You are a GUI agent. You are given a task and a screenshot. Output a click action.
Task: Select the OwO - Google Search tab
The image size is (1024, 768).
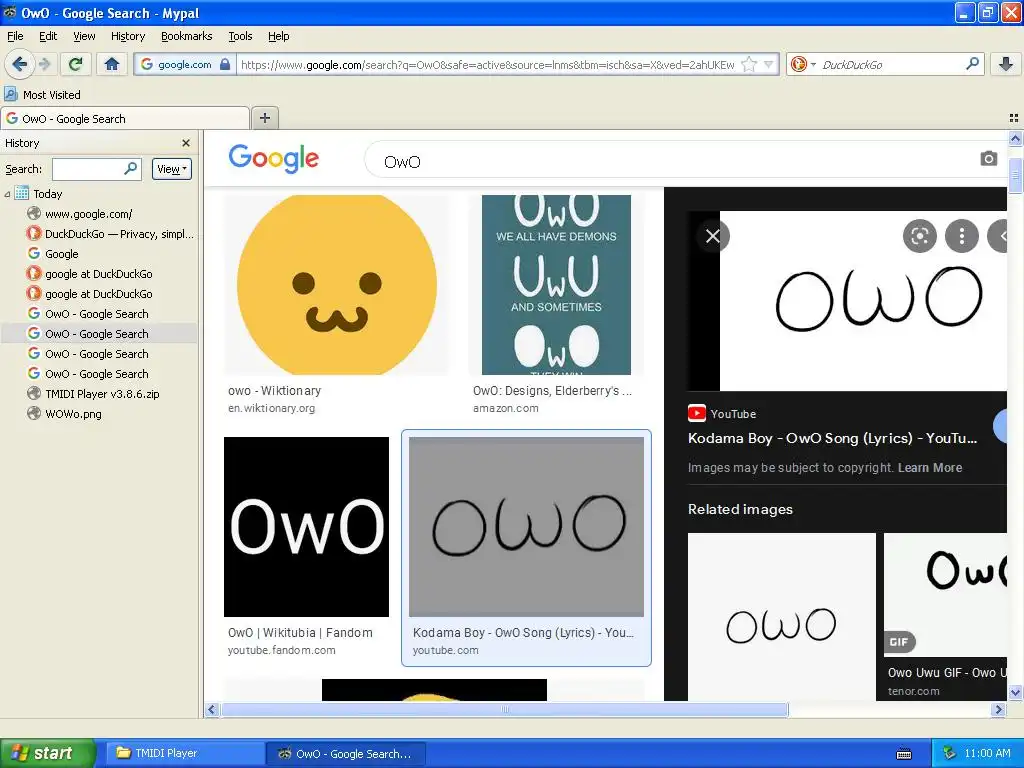pyautogui.click(x=125, y=119)
